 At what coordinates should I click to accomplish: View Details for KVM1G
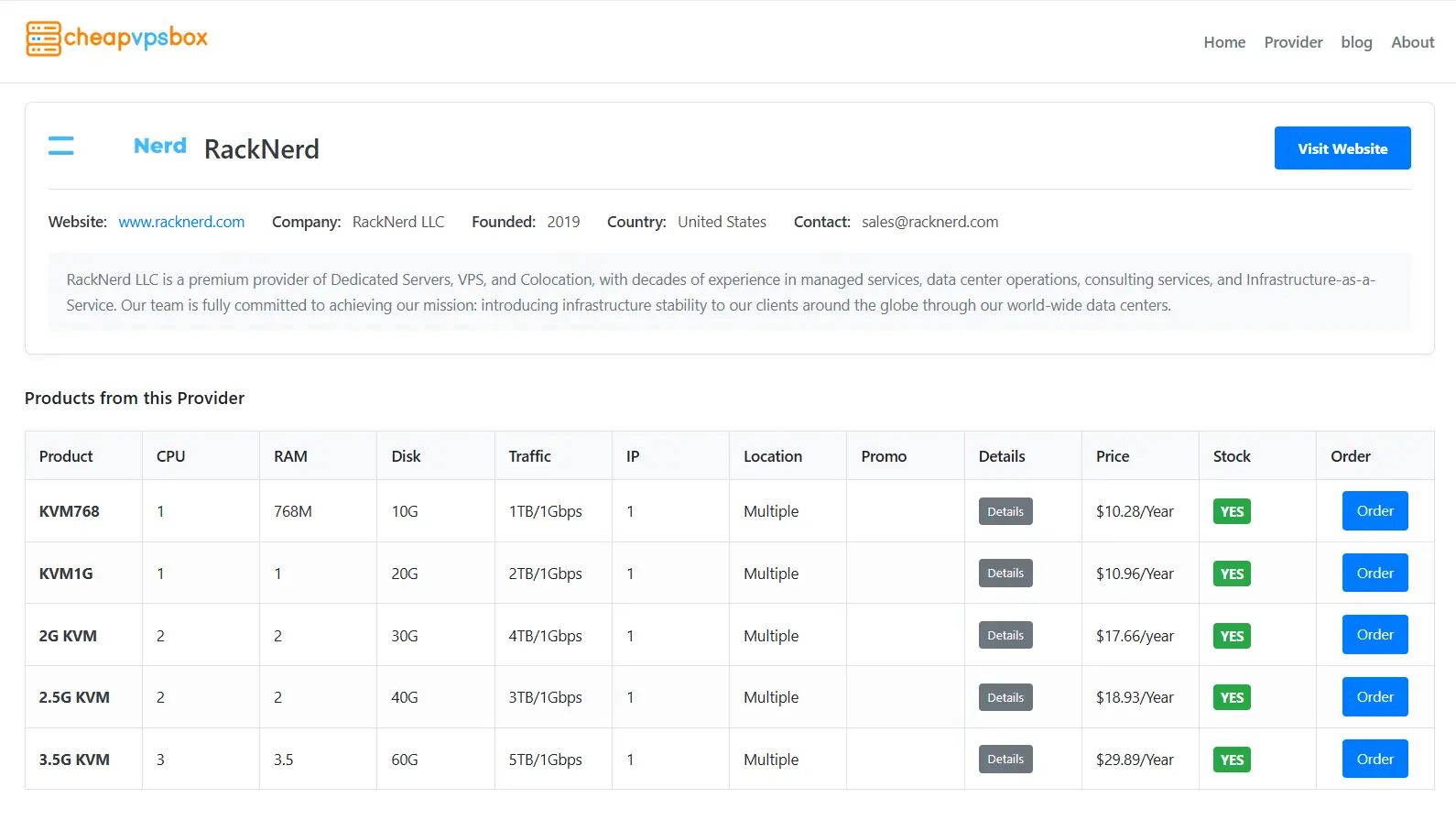tap(1005, 574)
